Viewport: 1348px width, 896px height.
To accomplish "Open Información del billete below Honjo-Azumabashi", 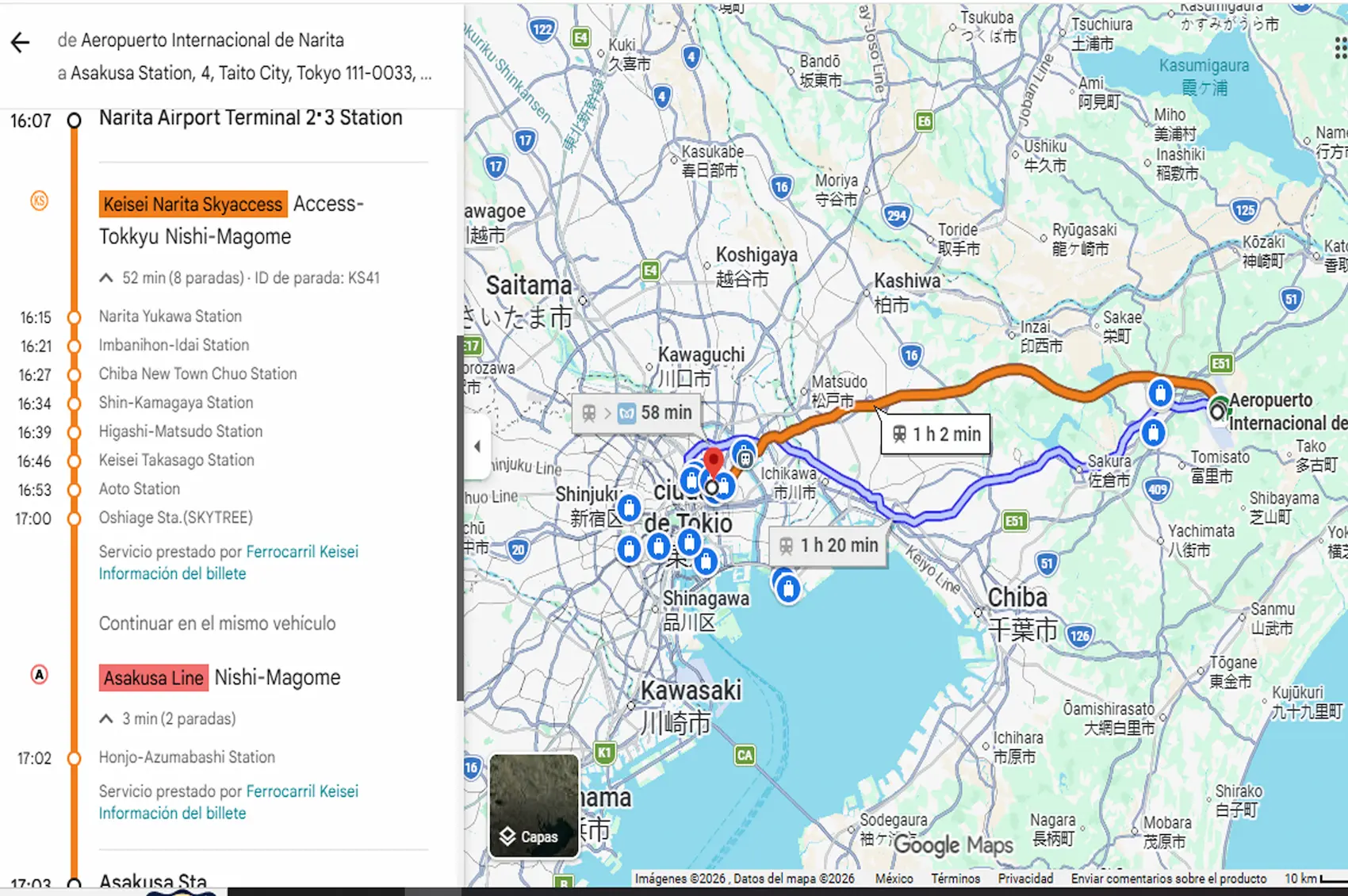I will (172, 813).
